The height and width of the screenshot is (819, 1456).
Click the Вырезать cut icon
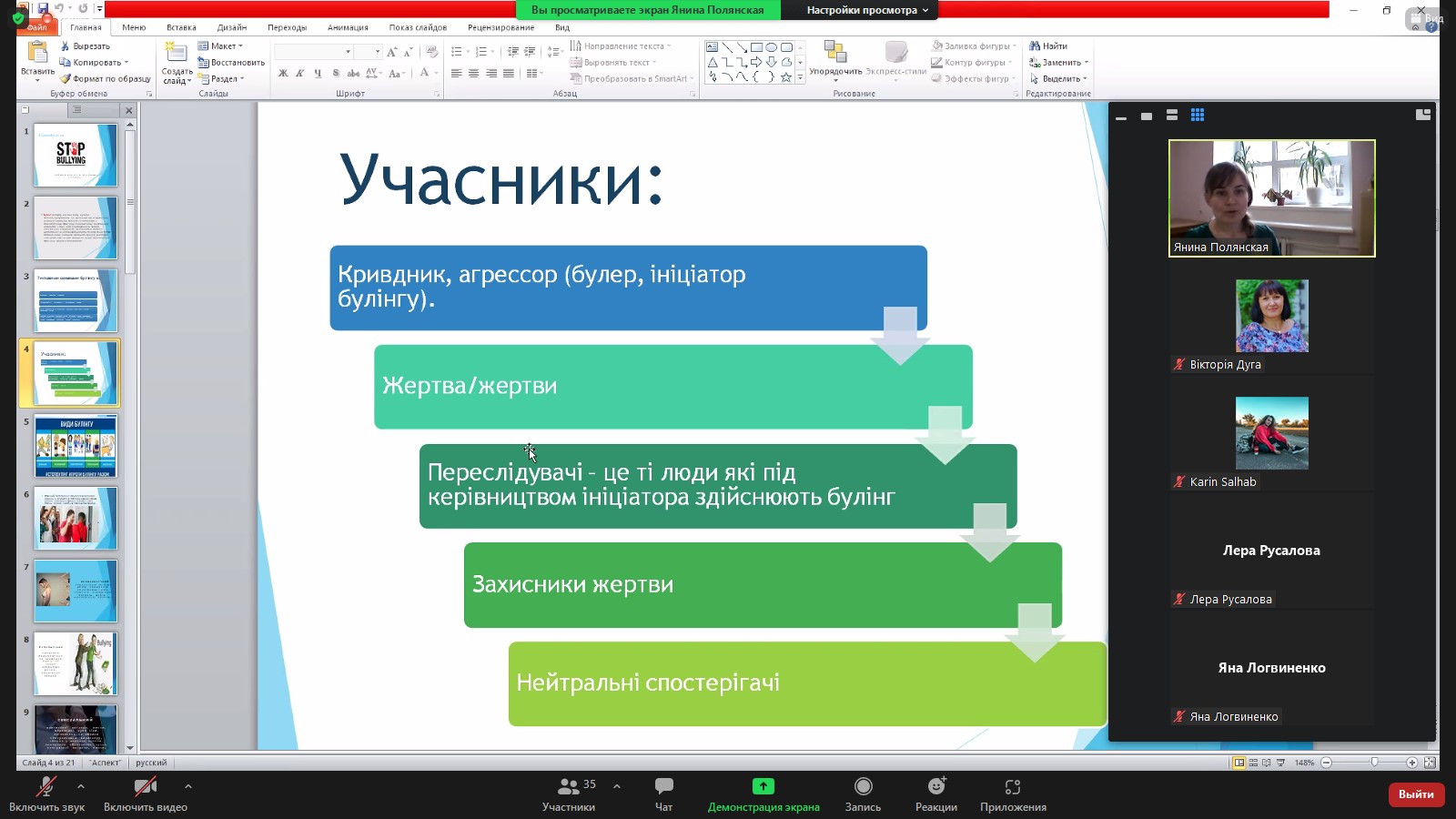[66, 46]
